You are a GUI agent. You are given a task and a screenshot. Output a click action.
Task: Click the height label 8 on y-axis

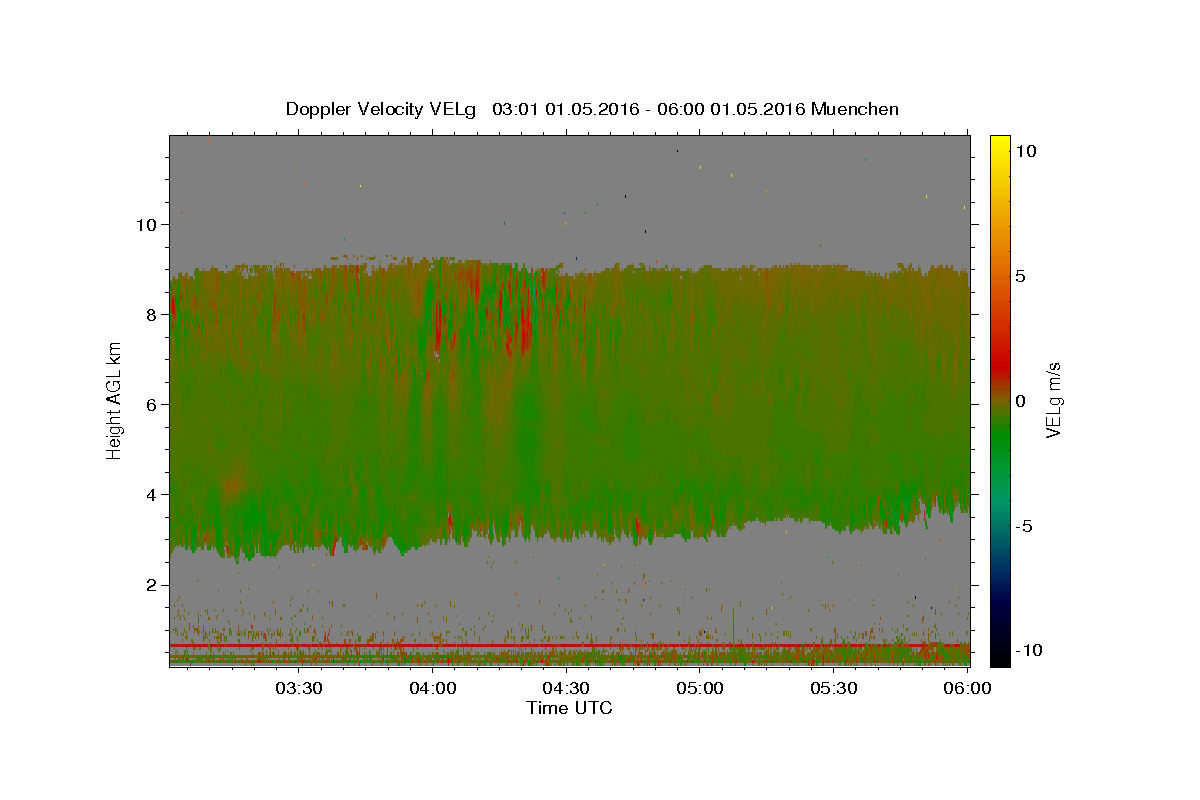click(152, 315)
